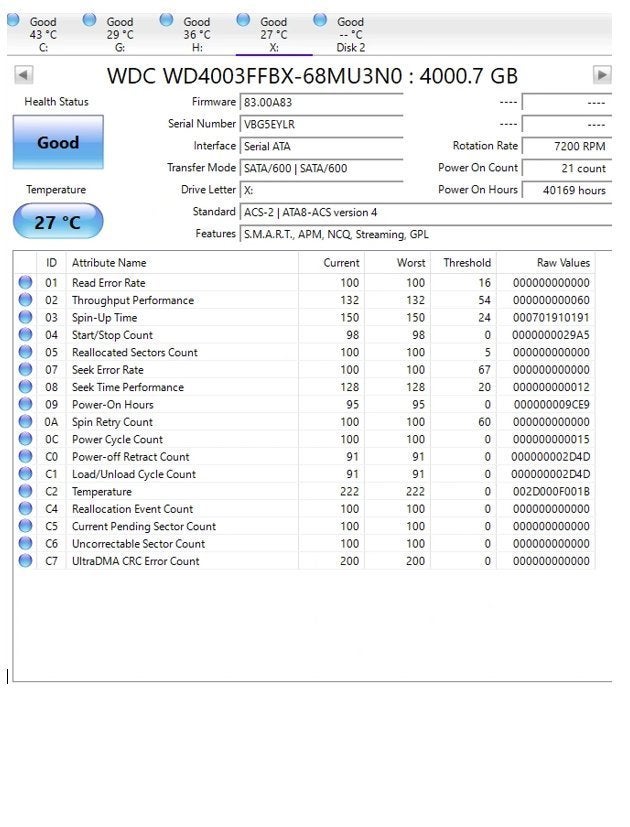The width and height of the screenshot is (630, 827).
Task: Click the 27 °C temperature button
Action: click(58, 222)
